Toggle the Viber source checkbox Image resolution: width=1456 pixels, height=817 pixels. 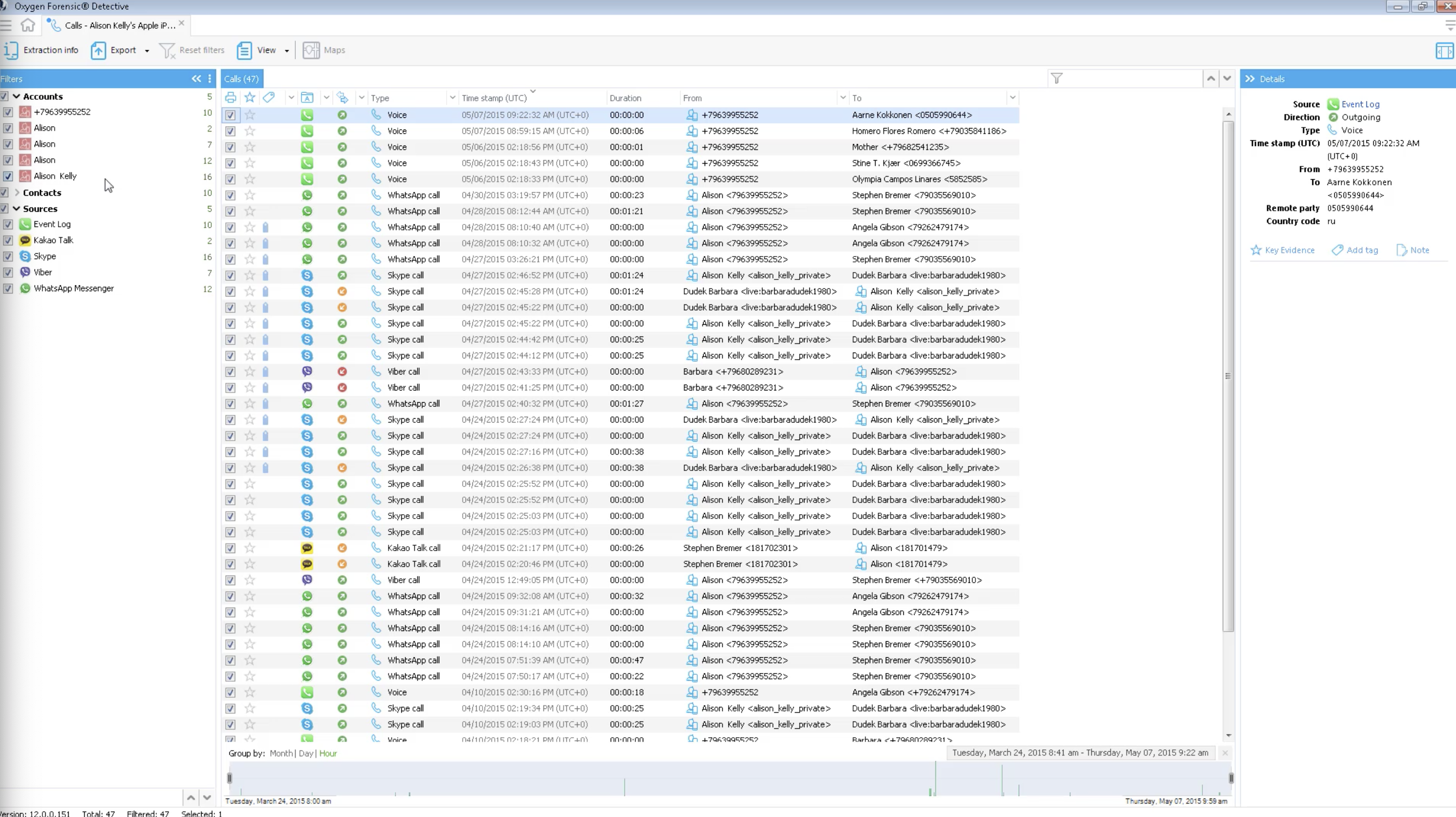click(8, 272)
